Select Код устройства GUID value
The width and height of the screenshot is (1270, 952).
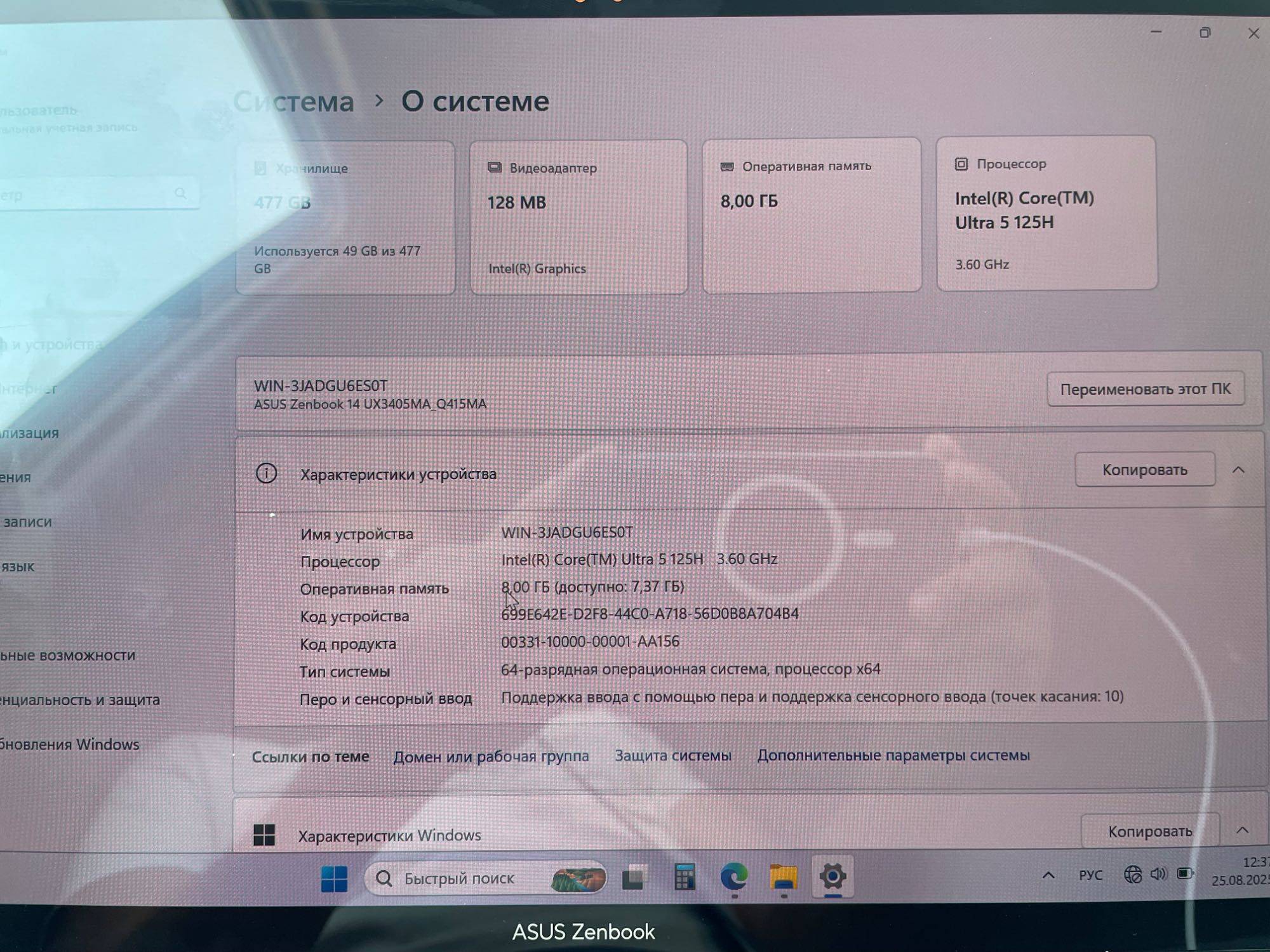click(650, 614)
